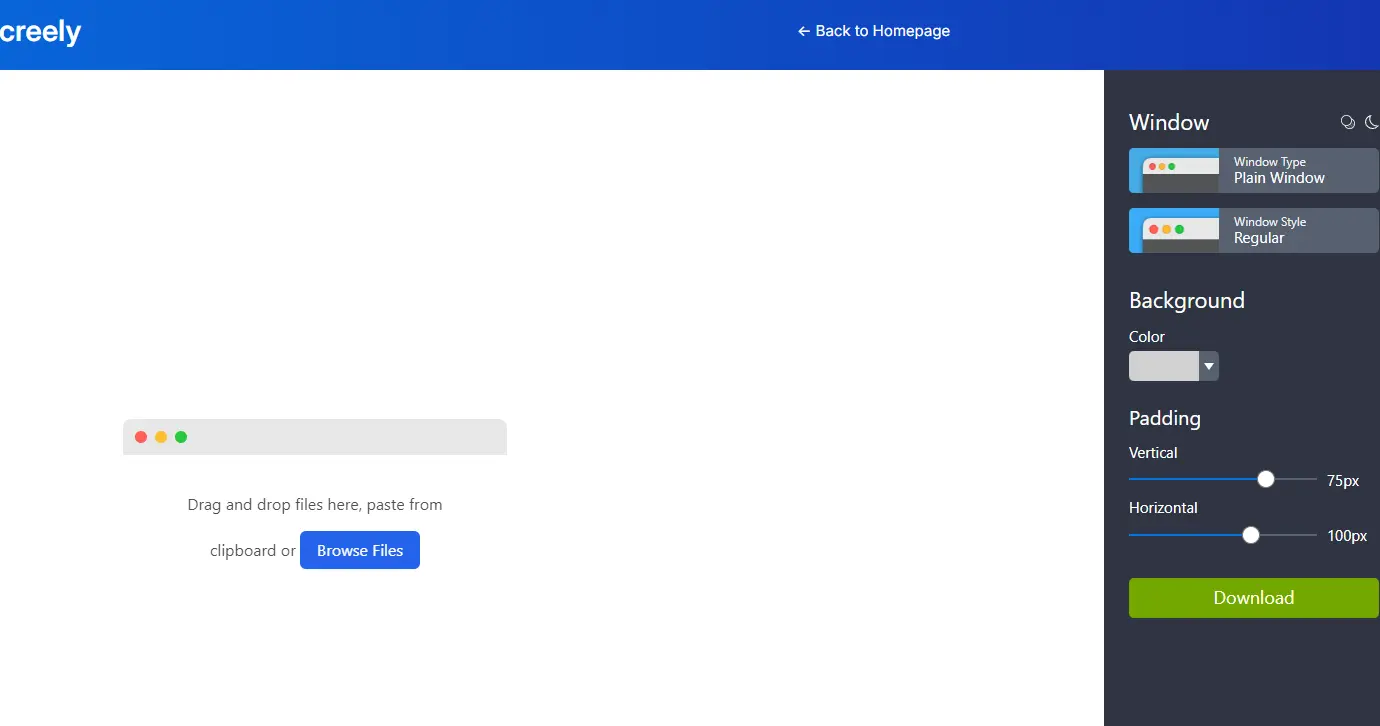Expand the background color dropdown arrow

pyautogui.click(x=1209, y=366)
